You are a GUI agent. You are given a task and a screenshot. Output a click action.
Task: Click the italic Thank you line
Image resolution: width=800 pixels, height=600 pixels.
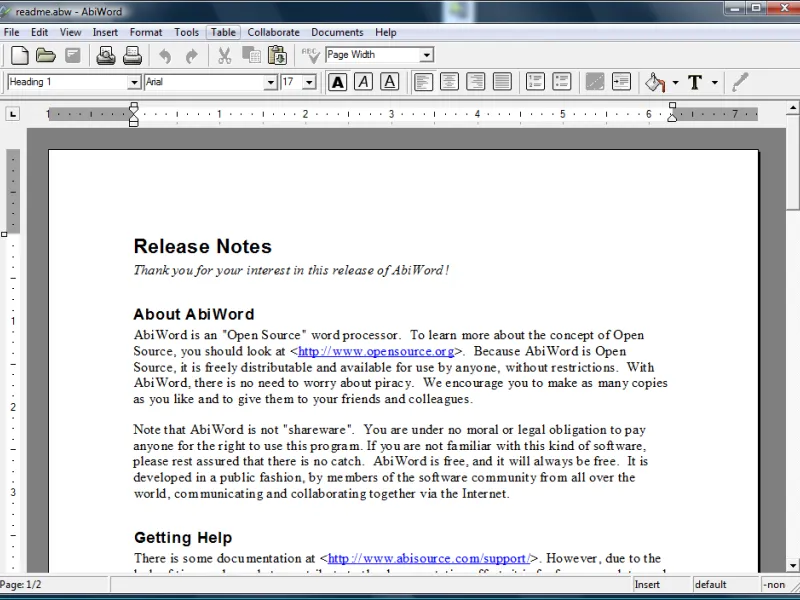point(291,270)
